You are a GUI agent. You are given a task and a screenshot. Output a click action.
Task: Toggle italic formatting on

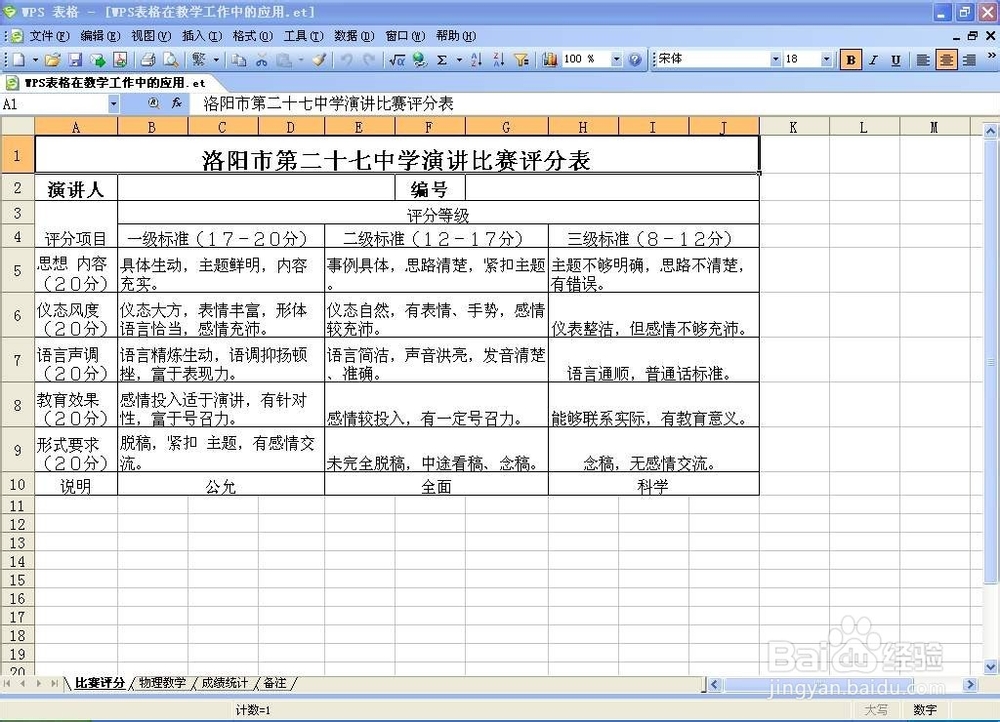point(873,59)
